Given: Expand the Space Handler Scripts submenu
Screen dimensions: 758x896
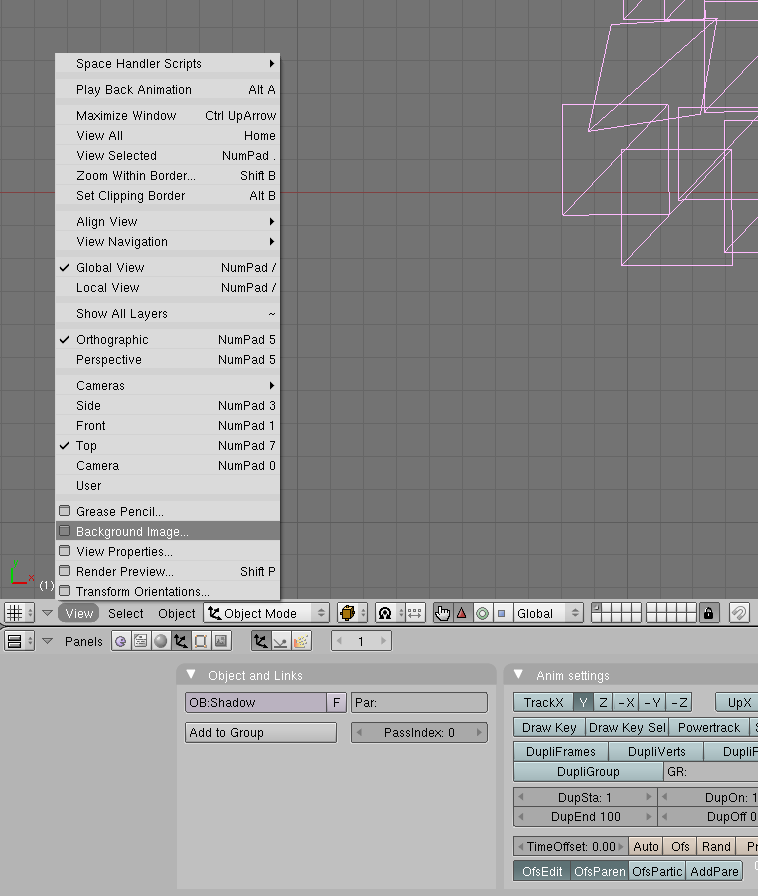Looking at the screenshot, I should click(x=167, y=63).
